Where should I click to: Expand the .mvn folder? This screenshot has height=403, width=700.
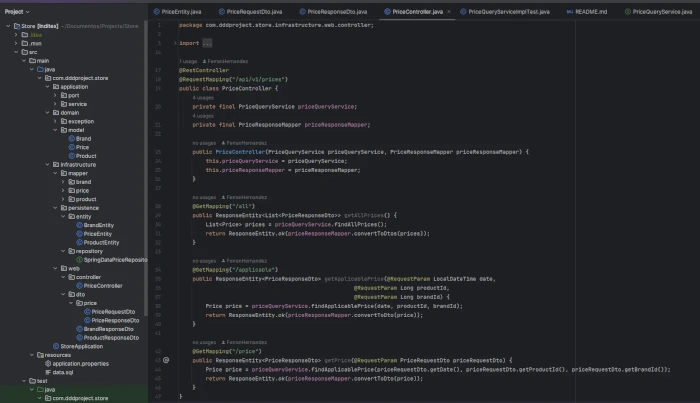[x=16, y=43]
